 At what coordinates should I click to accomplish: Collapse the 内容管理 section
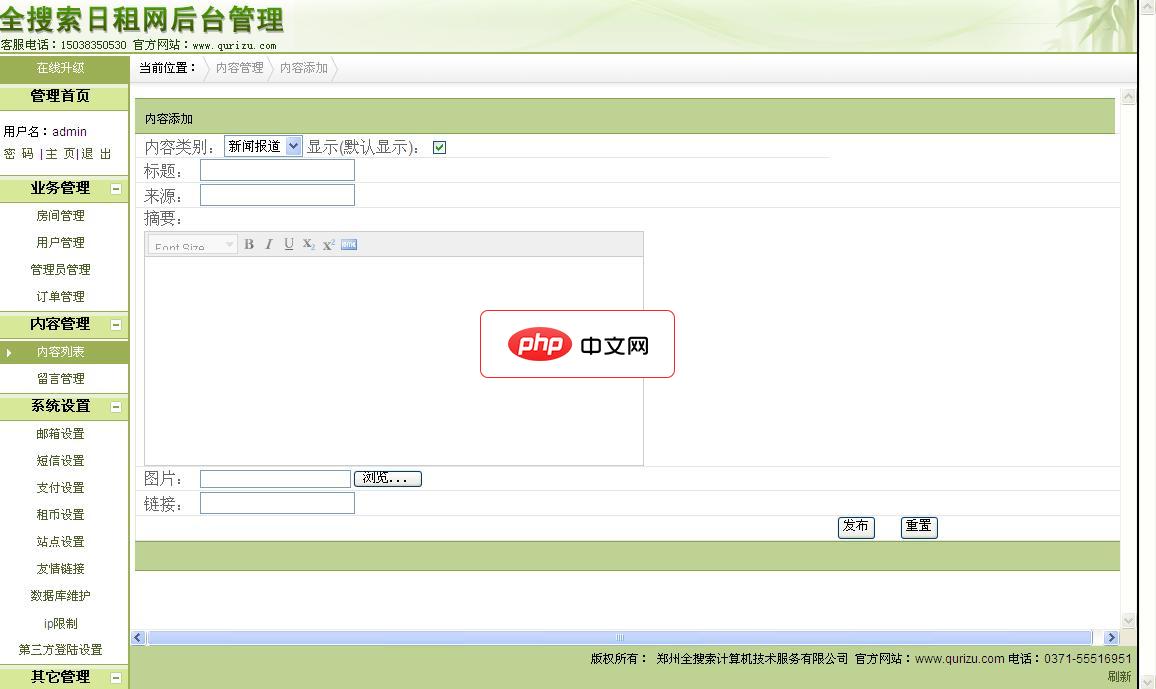coord(116,325)
